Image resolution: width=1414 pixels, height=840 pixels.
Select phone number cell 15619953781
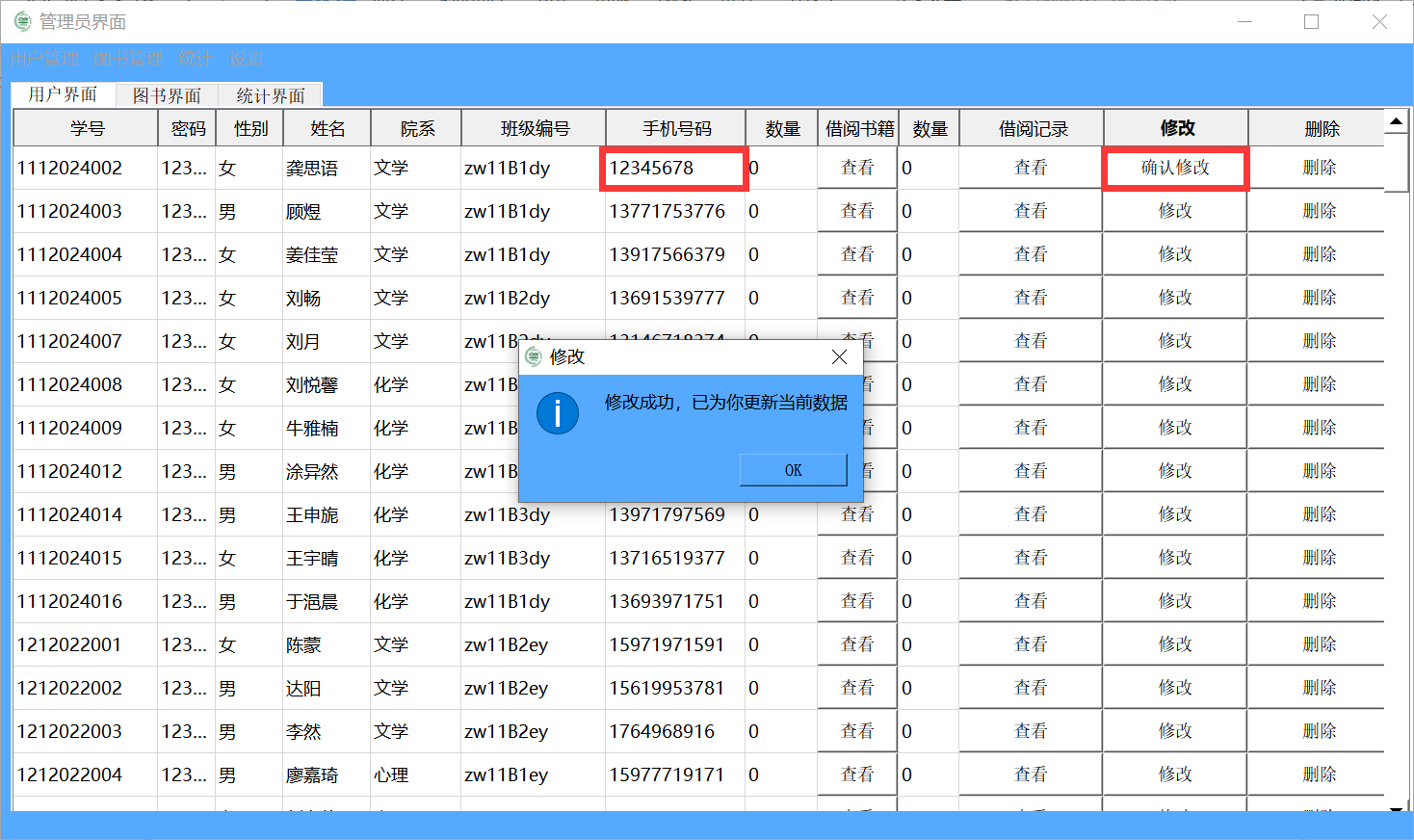pos(675,688)
